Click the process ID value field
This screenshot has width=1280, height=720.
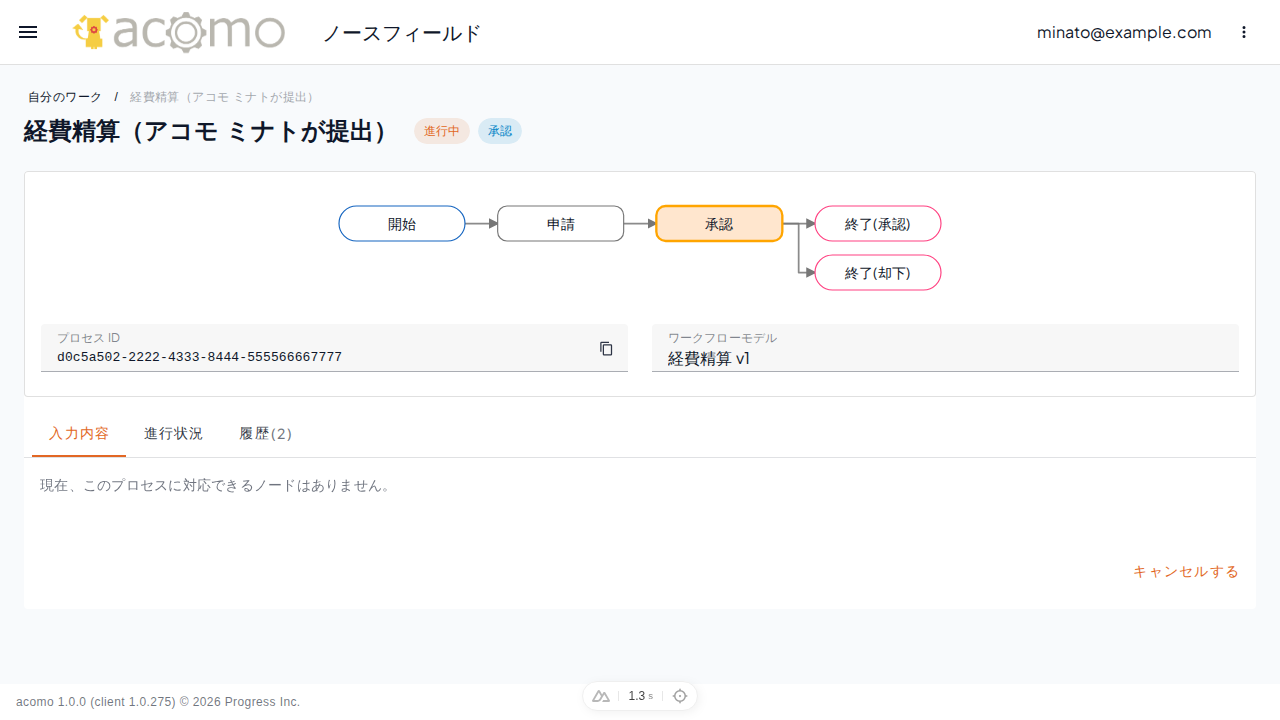[334, 348]
